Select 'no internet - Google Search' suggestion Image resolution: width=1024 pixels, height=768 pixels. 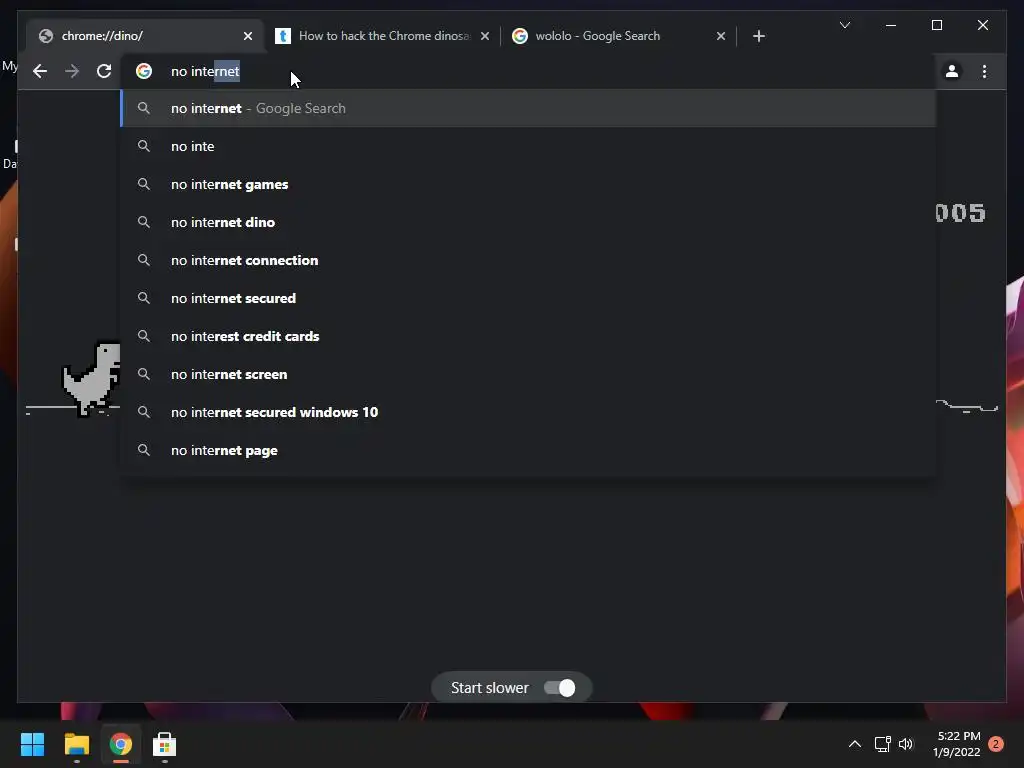[528, 108]
